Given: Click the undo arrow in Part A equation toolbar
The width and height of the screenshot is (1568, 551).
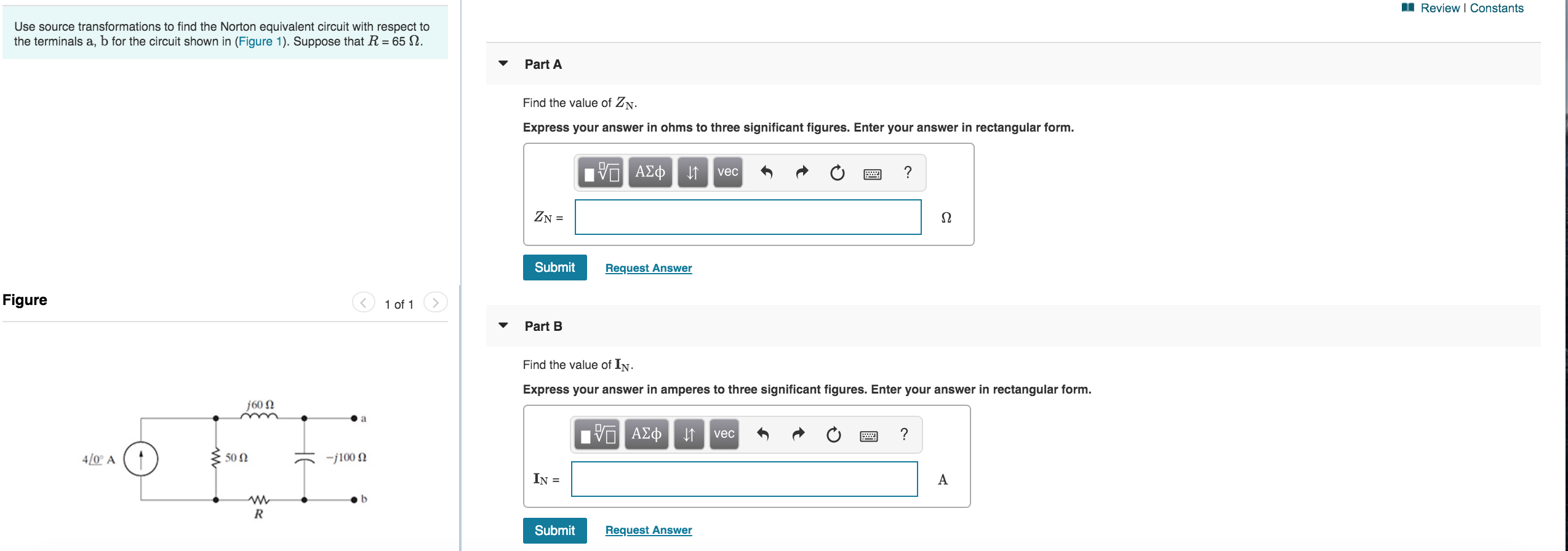Looking at the screenshot, I should coord(768,173).
